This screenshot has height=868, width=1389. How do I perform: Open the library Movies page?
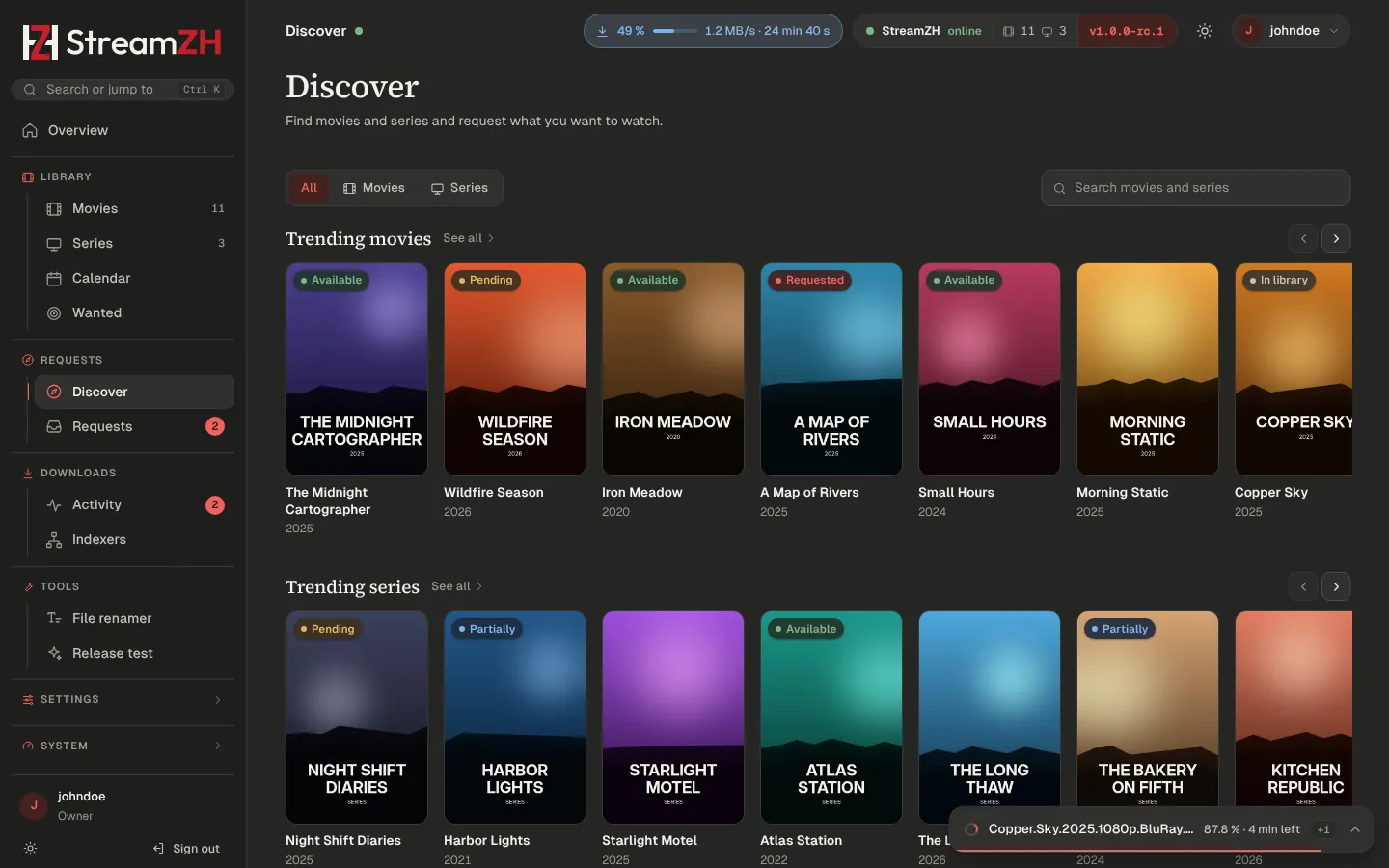134,209
